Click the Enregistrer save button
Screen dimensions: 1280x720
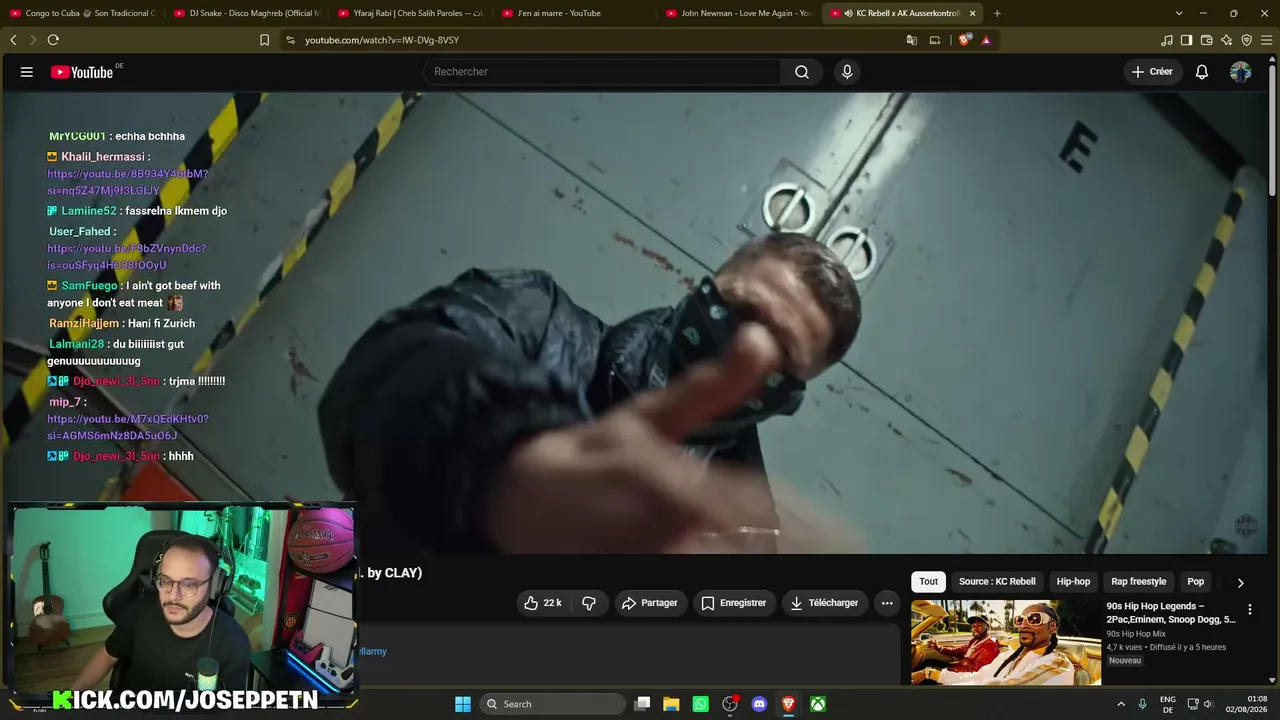pos(734,603)
